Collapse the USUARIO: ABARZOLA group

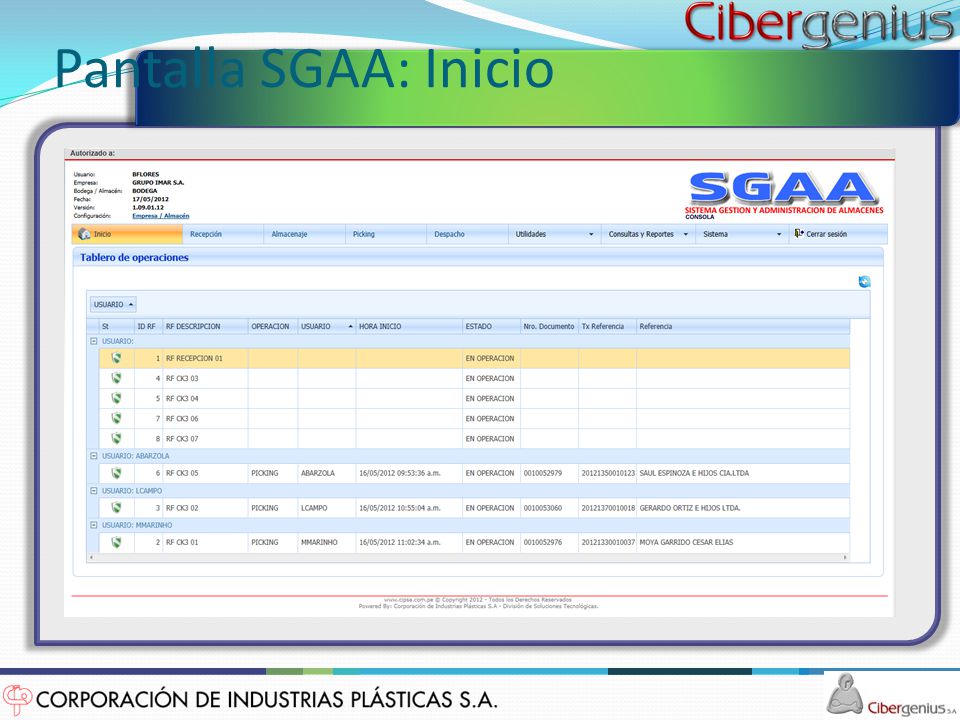[94, 456]
